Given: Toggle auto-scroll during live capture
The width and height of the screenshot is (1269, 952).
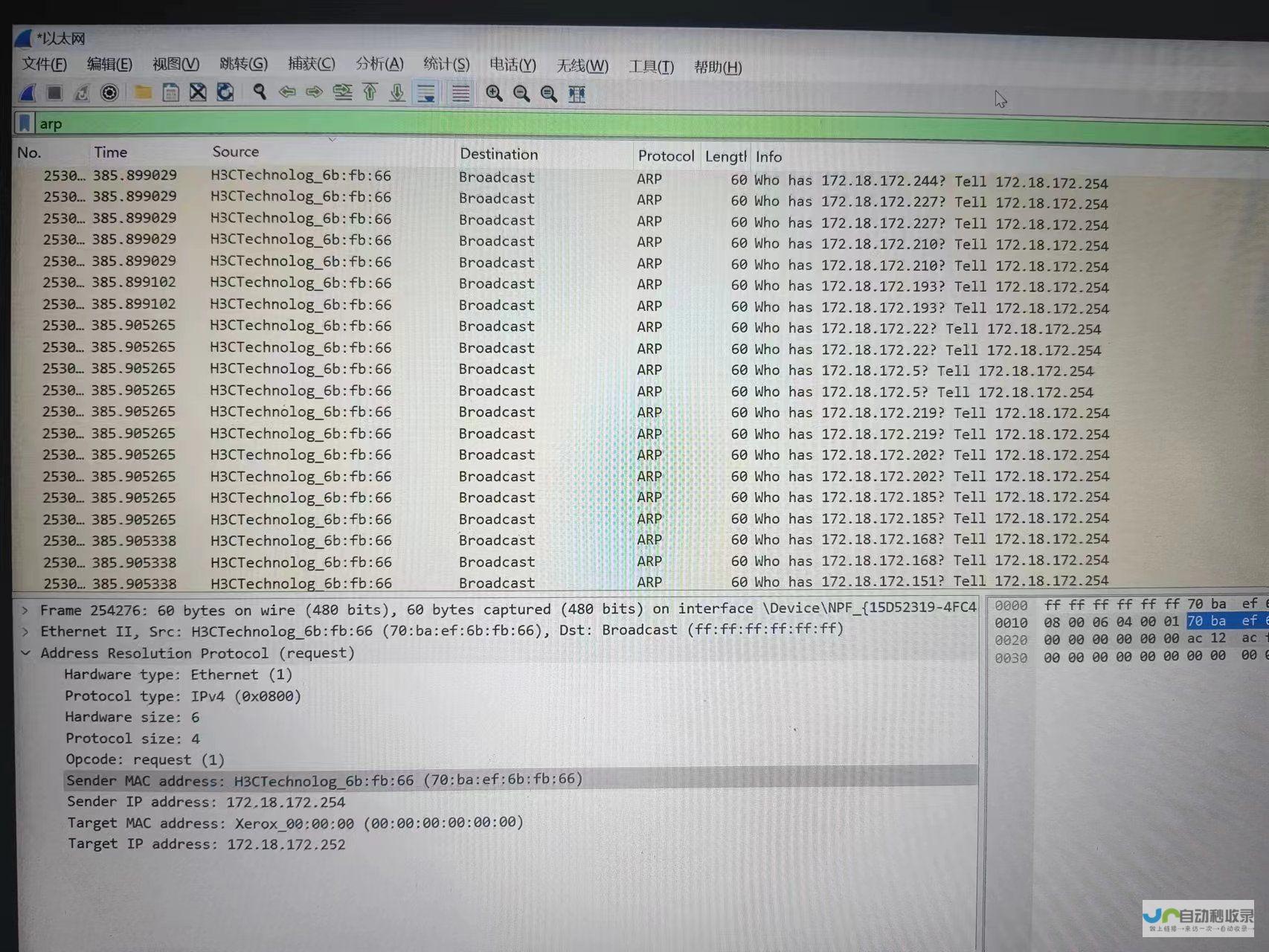Looking at the screenshot, I should coord(426,93).
